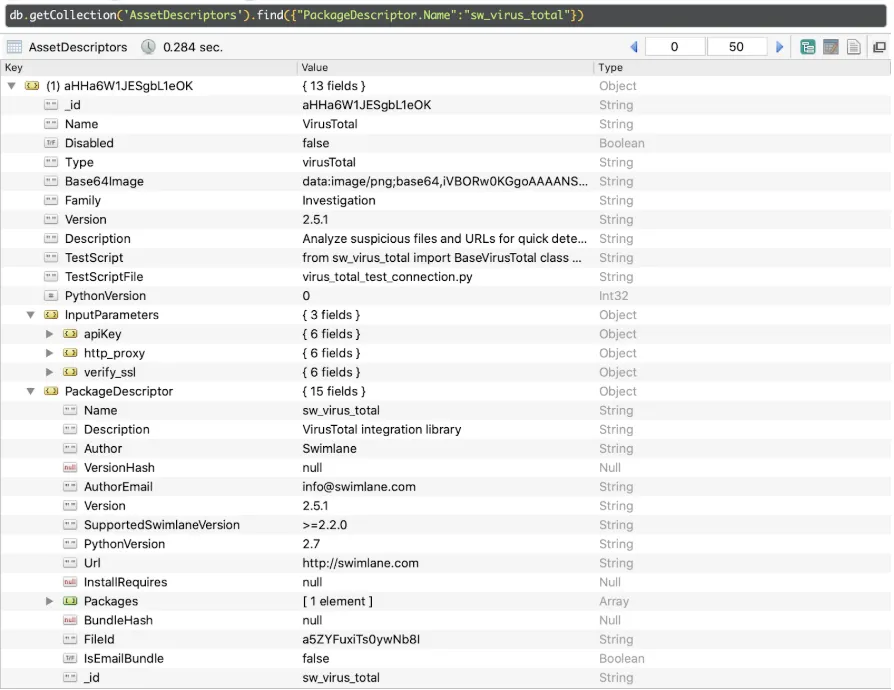This screenshot has width=894, height=690.
Task: Click the 0.284 sec. query time label
Action: 193,47
